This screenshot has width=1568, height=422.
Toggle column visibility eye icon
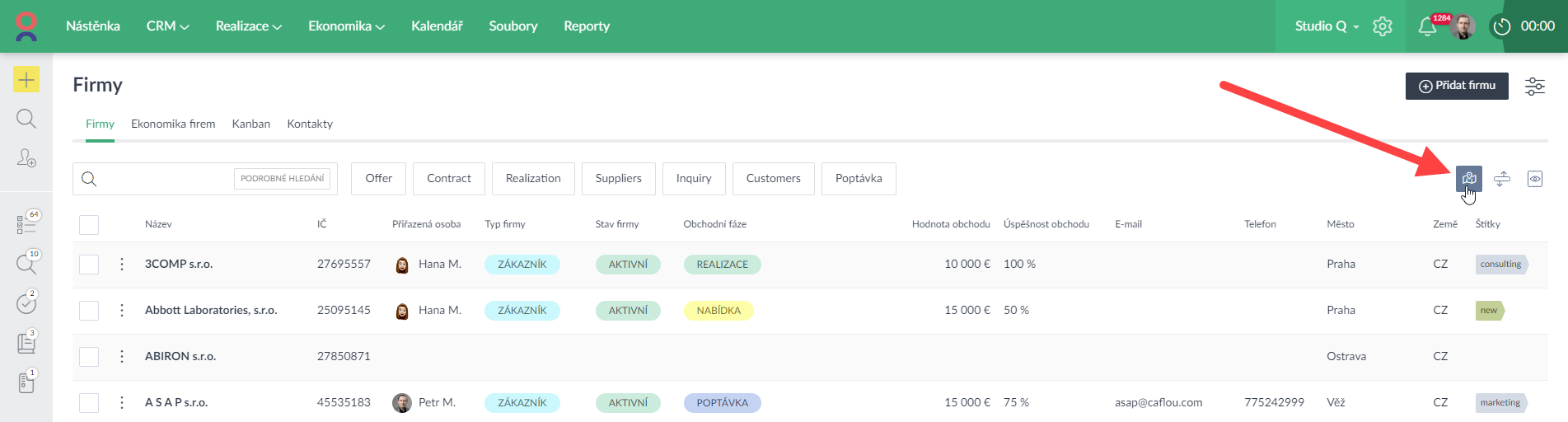coord(1534,179)
